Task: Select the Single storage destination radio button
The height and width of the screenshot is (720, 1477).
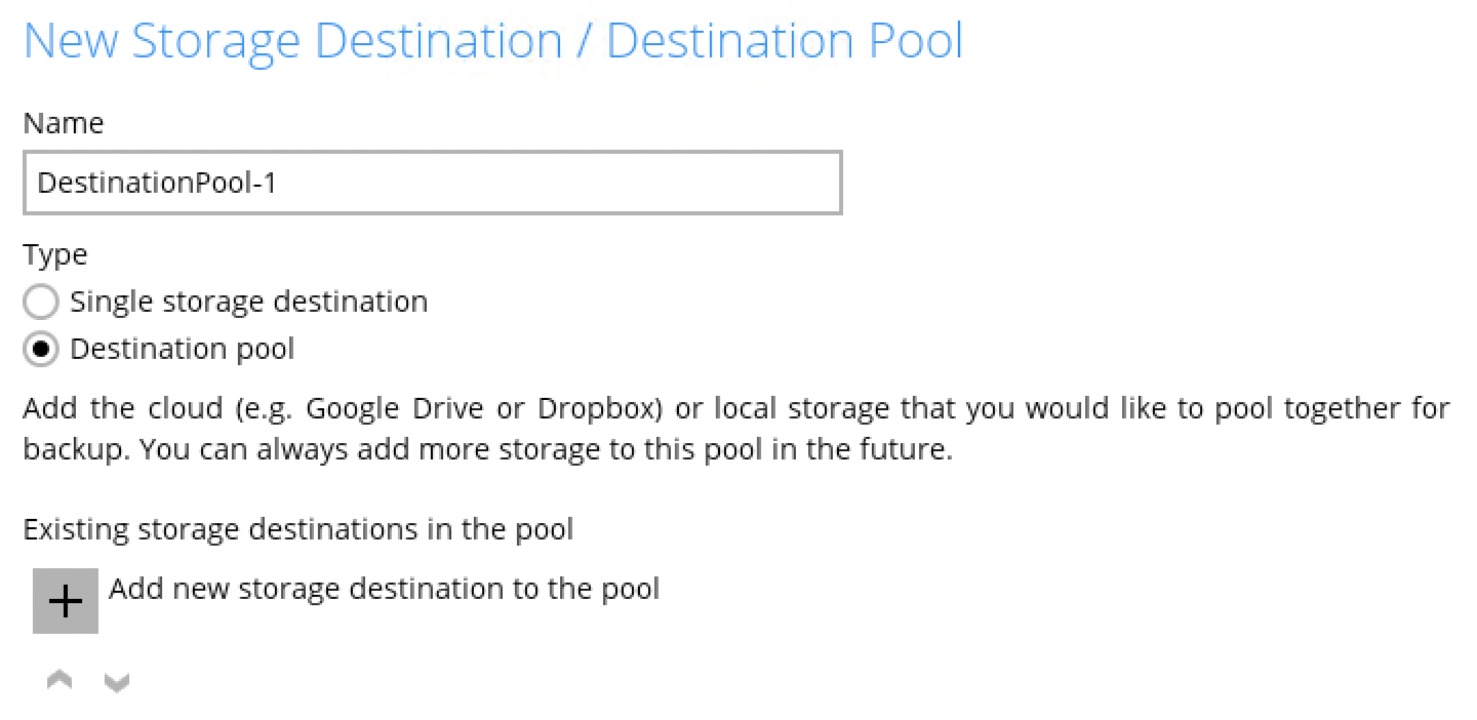Action: [40, 302]
